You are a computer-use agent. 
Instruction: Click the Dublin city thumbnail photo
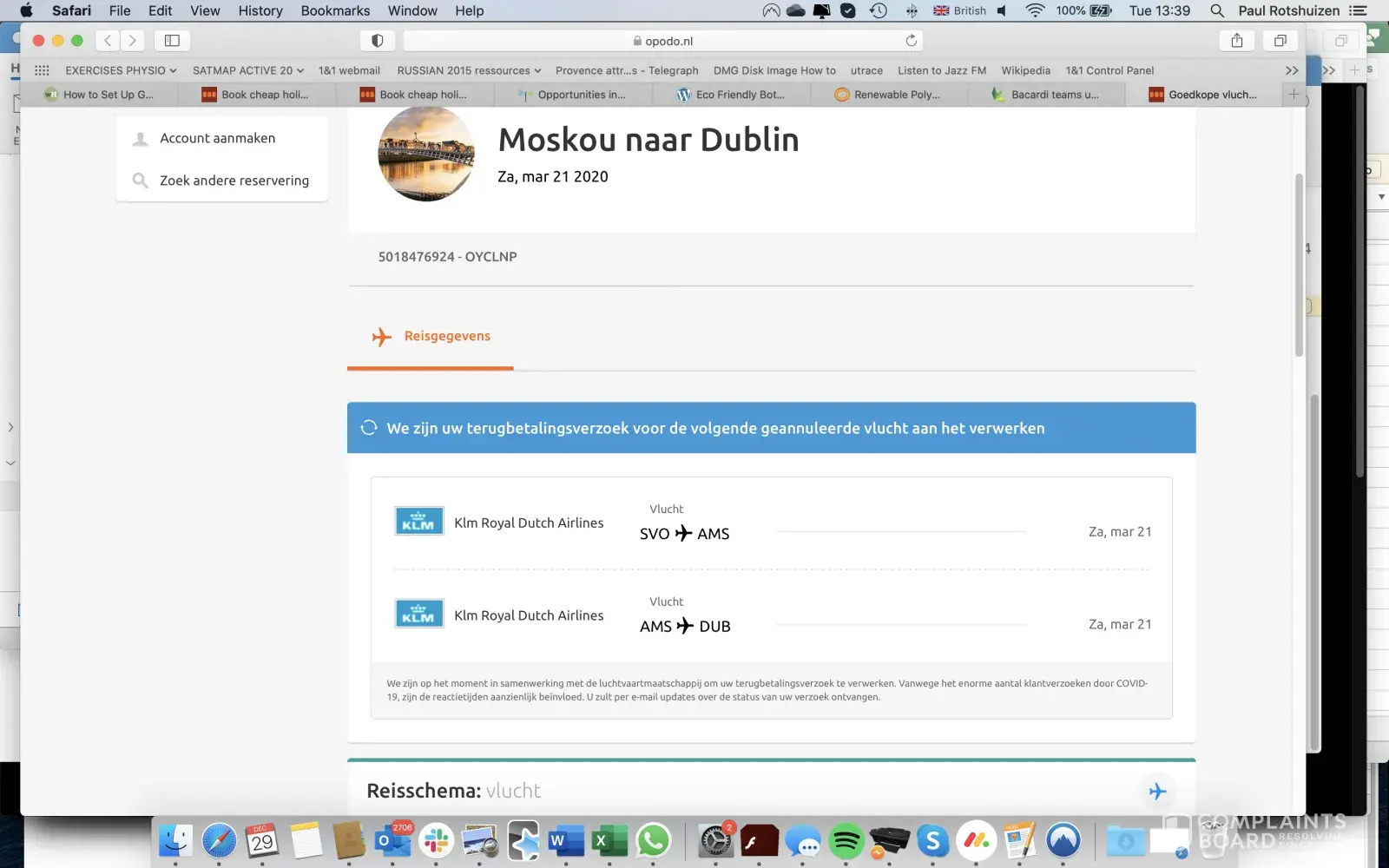[x=426, y=154]
